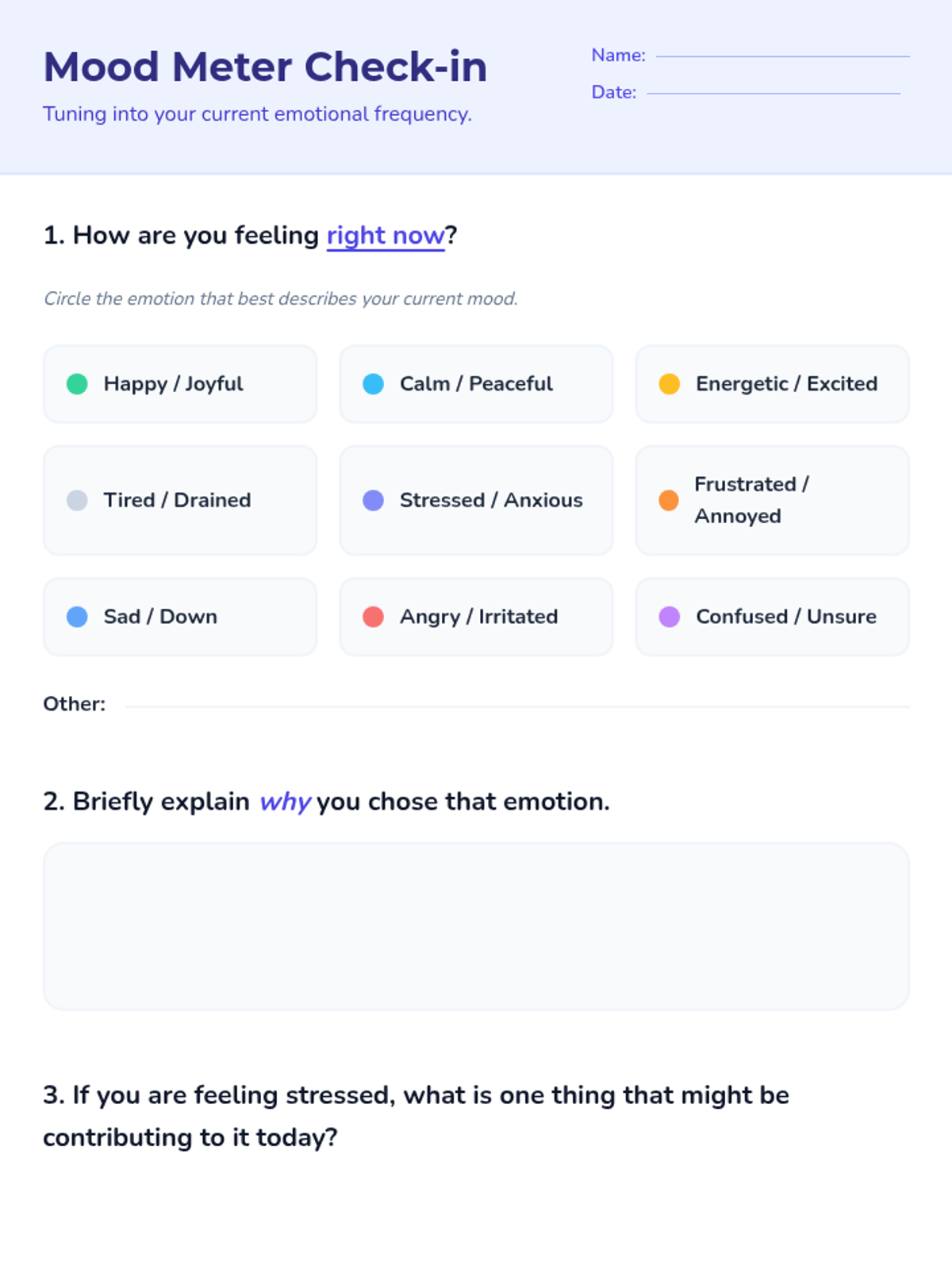Choose the Confused / Unsure card
Image resolution: width=952 pixels, height=1270 pixels.
772,617
